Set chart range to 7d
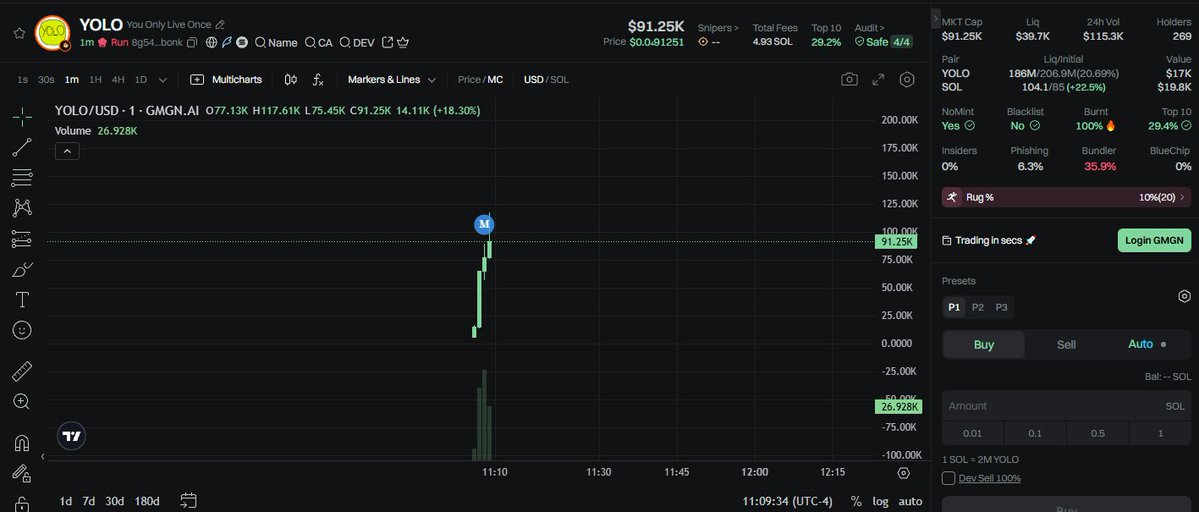This screenshot has height=512, width=1199. [x=89, y=501]
